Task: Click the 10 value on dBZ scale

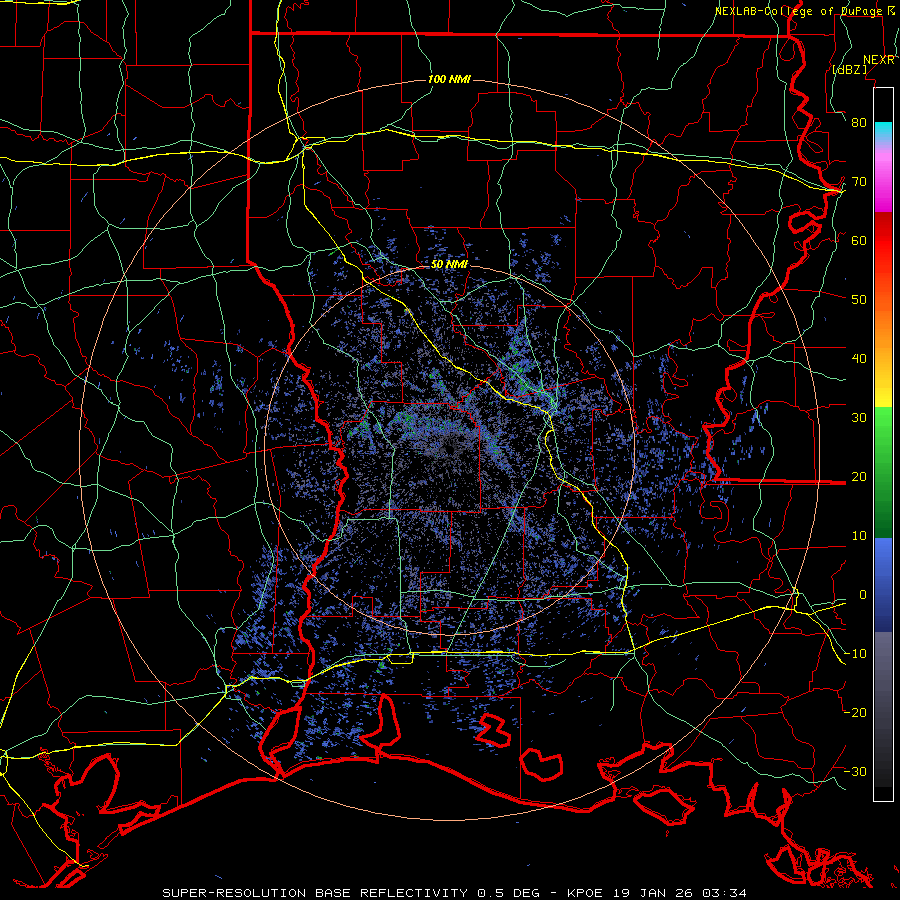Action: tap(859, 536)
